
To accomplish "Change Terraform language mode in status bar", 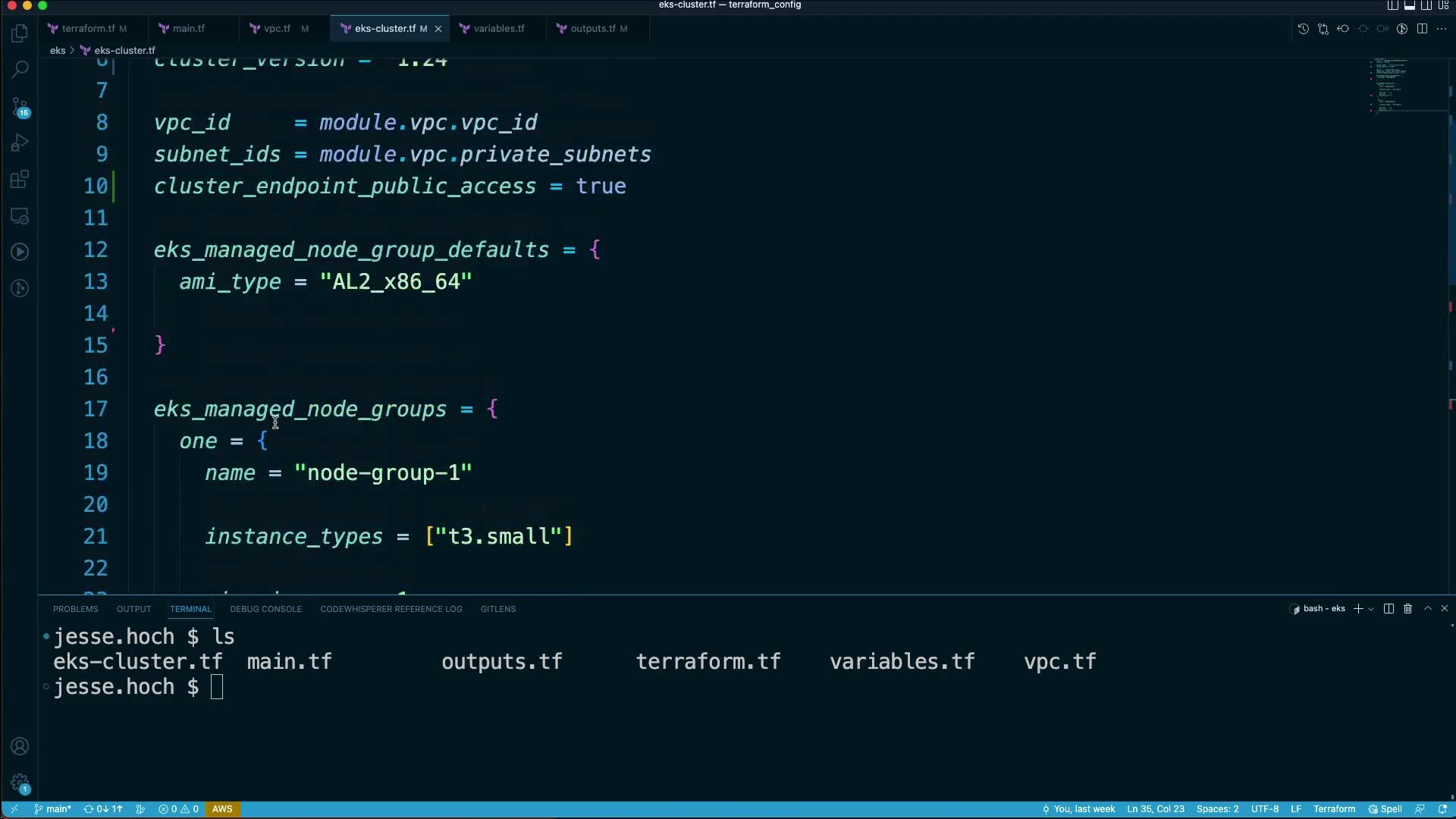I will click(1334, 809).
